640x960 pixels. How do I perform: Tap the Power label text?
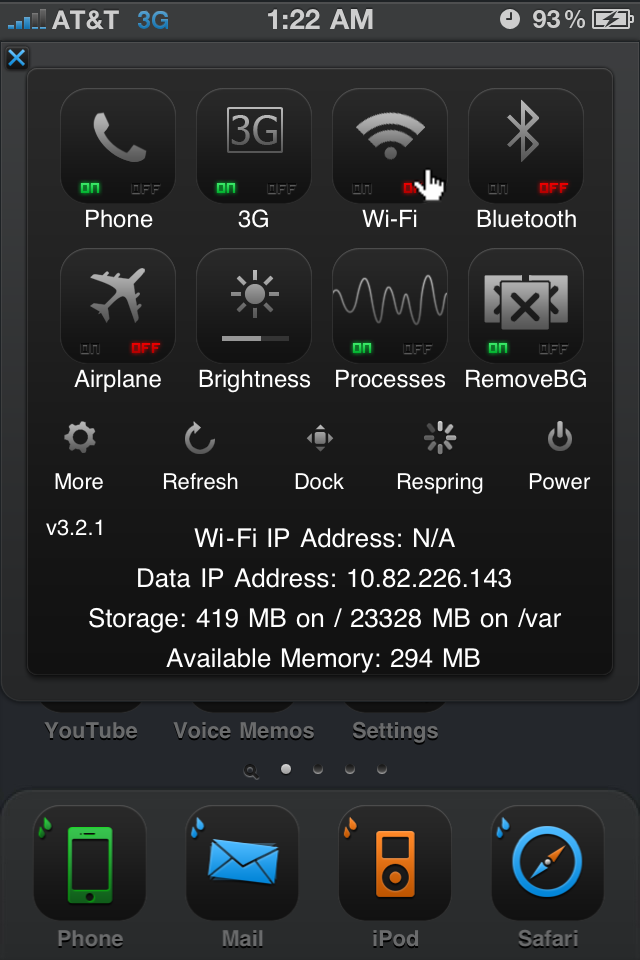click(x=559, y=482)
